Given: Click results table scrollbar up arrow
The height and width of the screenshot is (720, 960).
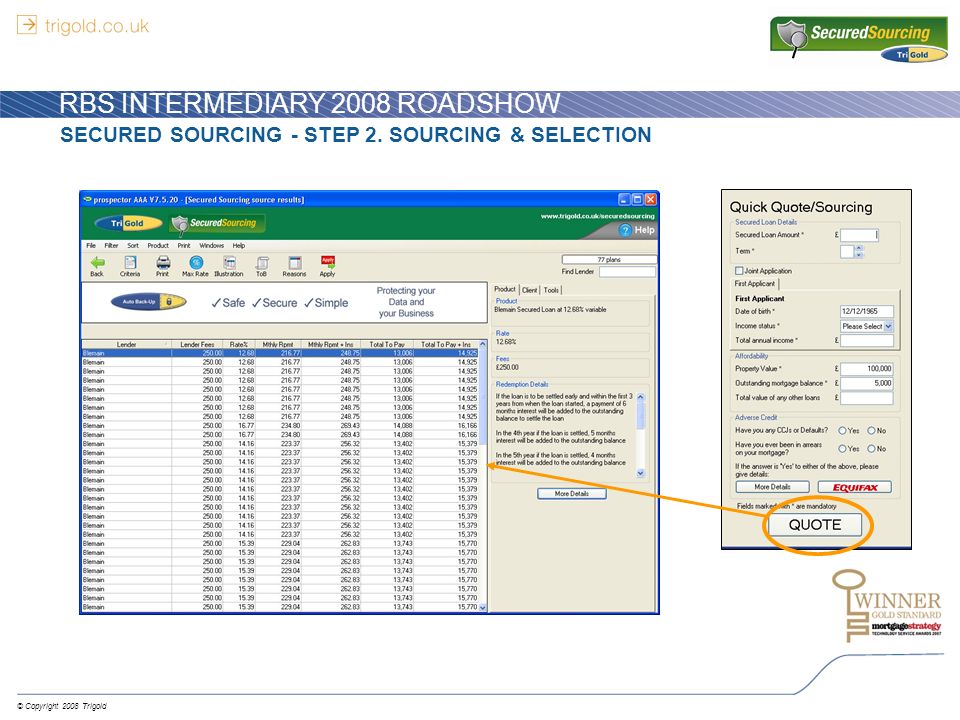Looking at the screenshot, I should point(482,345).
